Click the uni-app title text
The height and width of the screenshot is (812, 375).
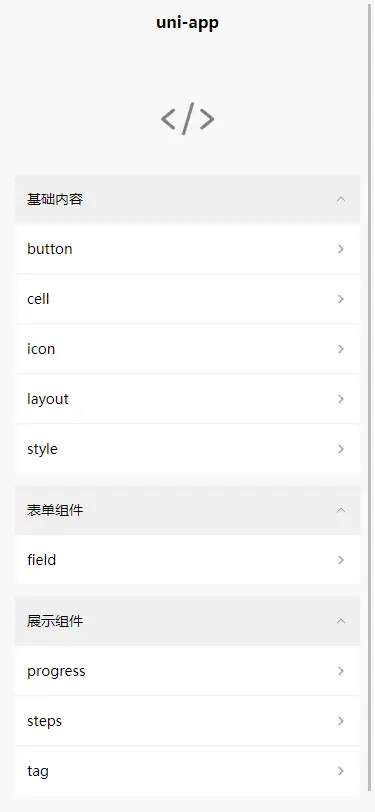[188, 23]
